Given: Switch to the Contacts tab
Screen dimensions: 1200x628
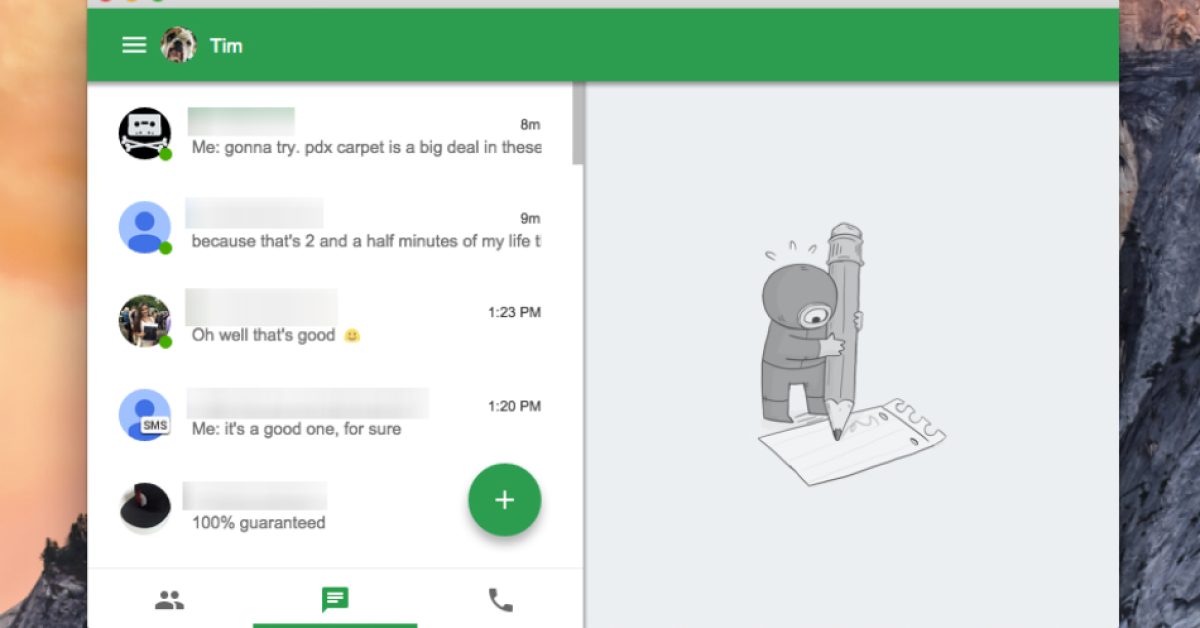Looking at the screenshot, I should (x=170, y=600).
